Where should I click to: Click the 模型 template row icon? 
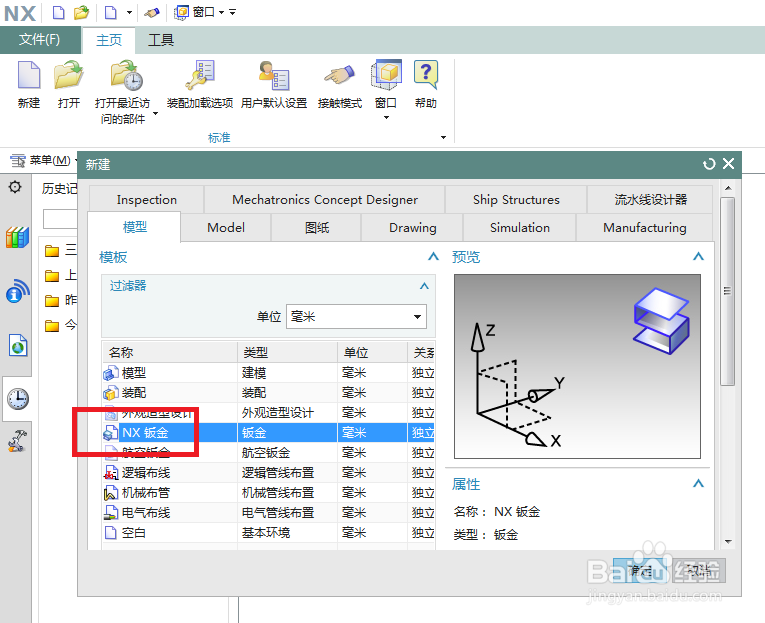[111, 373]
